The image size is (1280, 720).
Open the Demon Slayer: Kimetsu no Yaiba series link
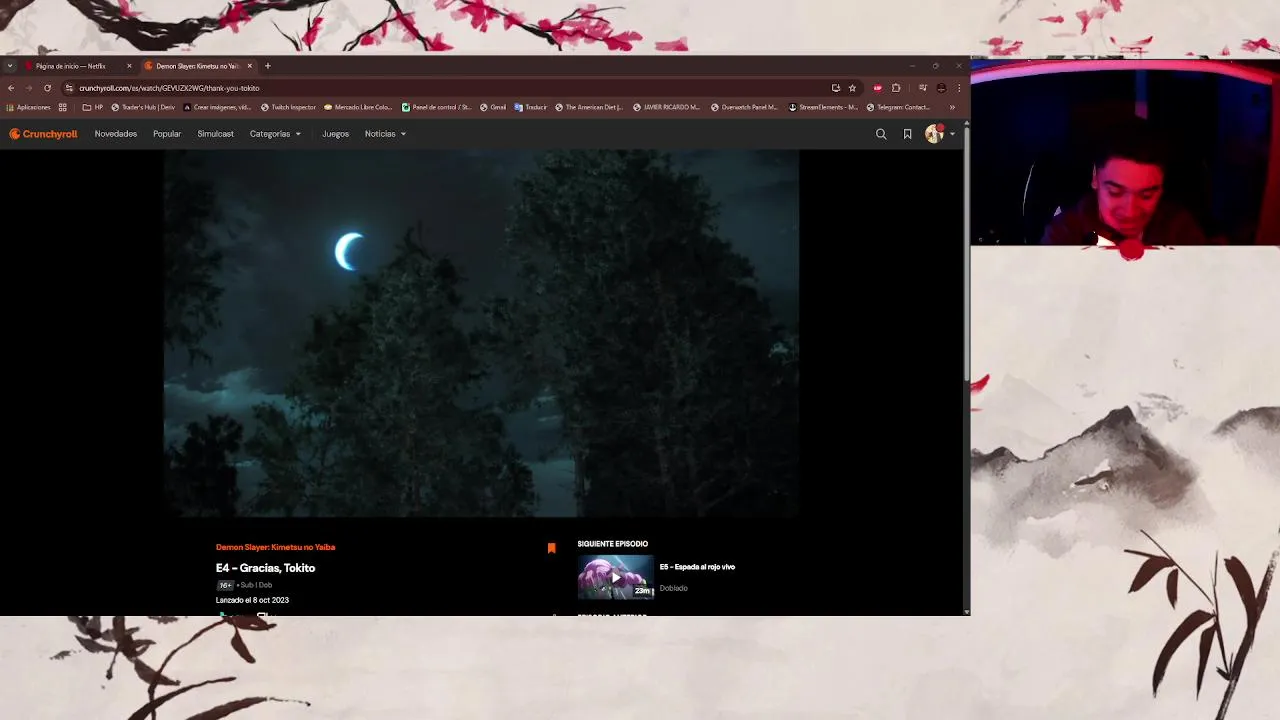coord(275,547)
